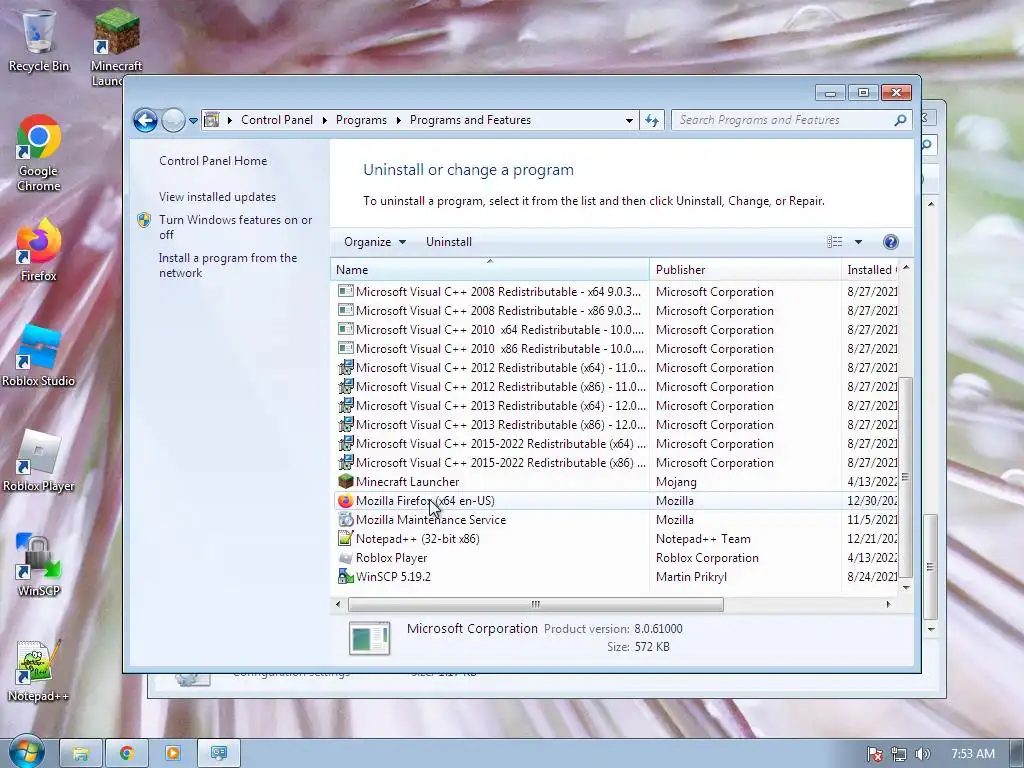Viewport: 1024px width, 768px height.
Task: Open Install a program from the network
Action: pyautogui.click(x=228, y=265)
